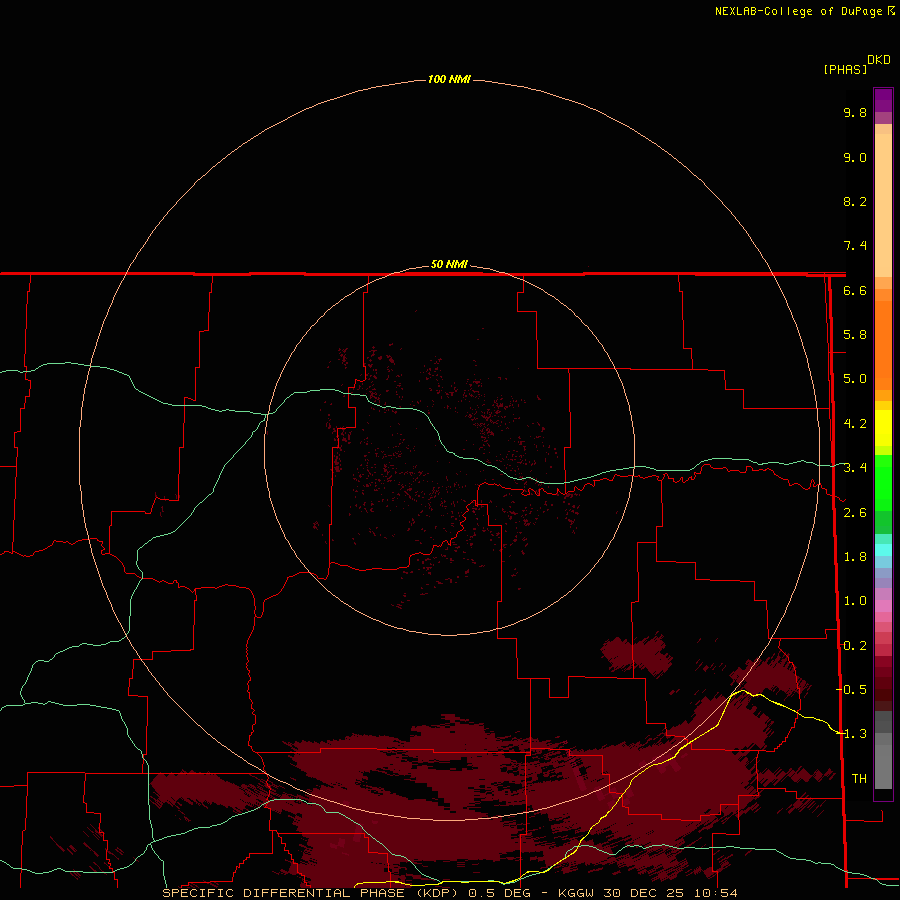Click the [PHAS] units label
Viewport: 900px width, 900px height.
845,70
